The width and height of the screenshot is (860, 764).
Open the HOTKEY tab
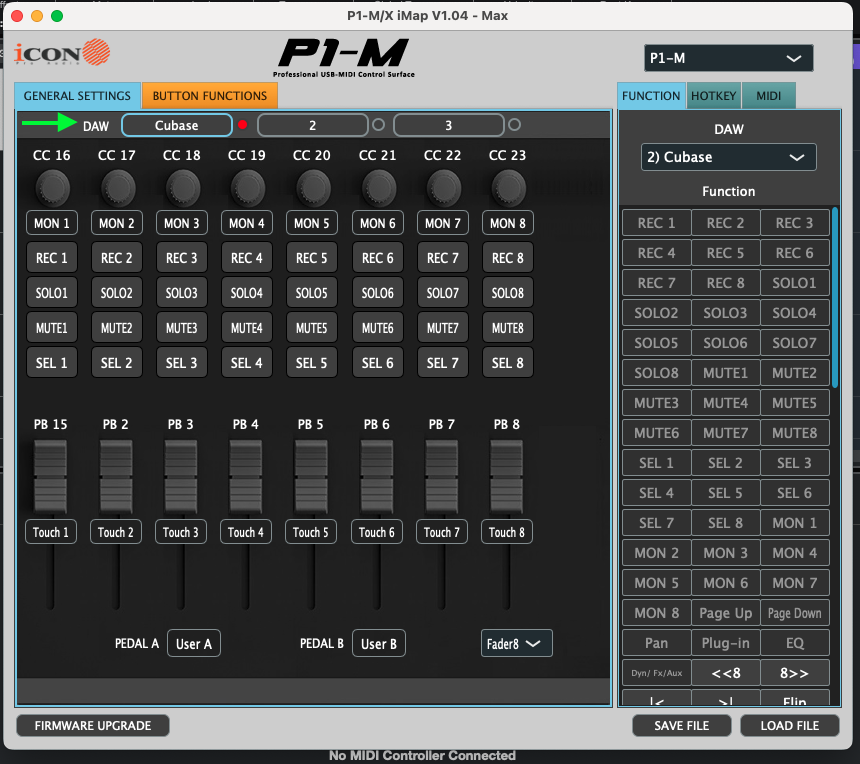(x=714, y=96)
